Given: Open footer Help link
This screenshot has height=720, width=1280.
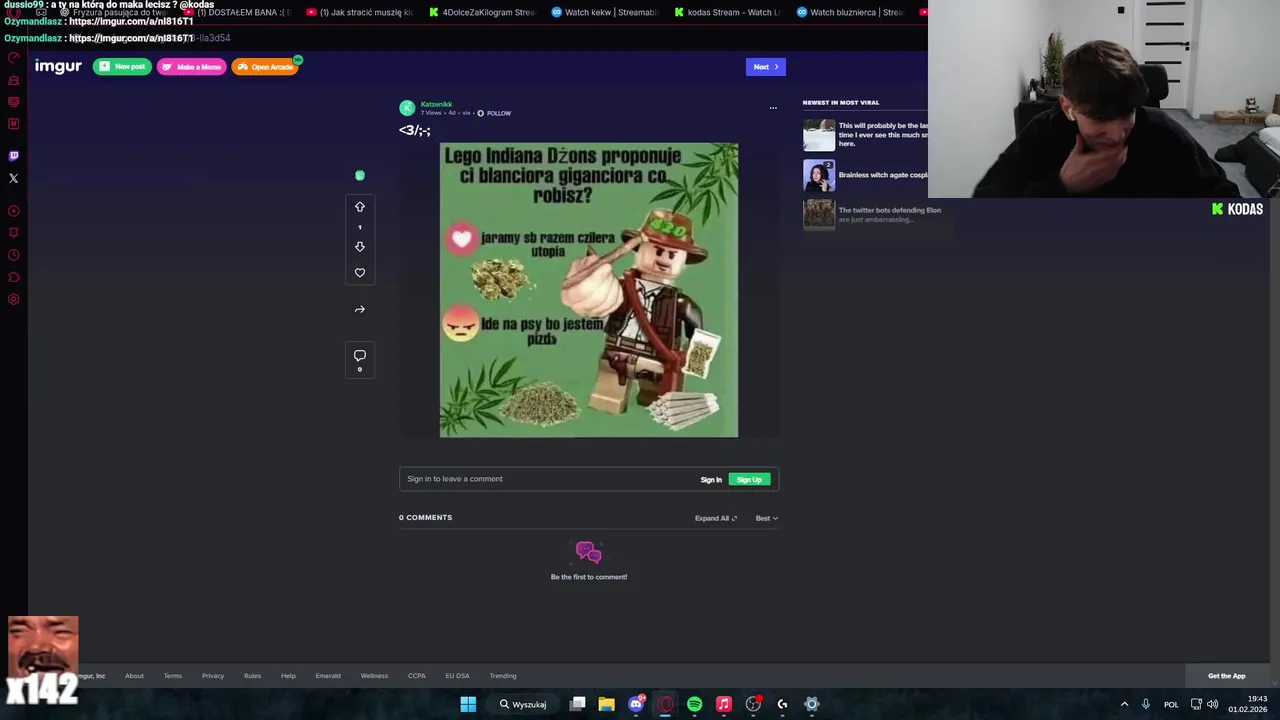Looking at the screenshot, I should point(288,676).
